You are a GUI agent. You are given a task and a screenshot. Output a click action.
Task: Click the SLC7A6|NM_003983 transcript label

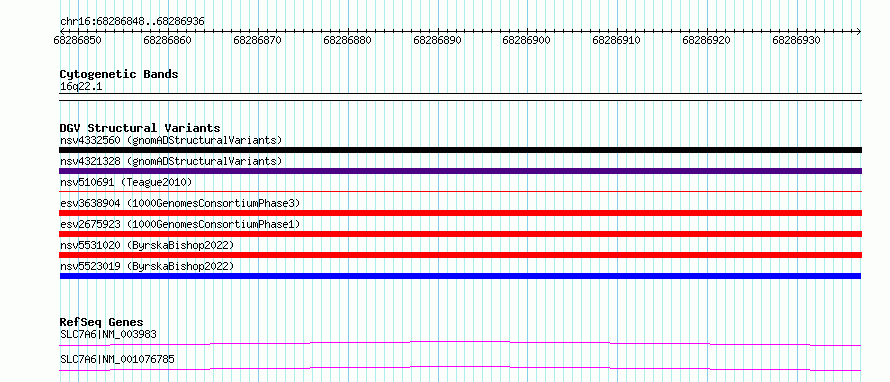108,334
